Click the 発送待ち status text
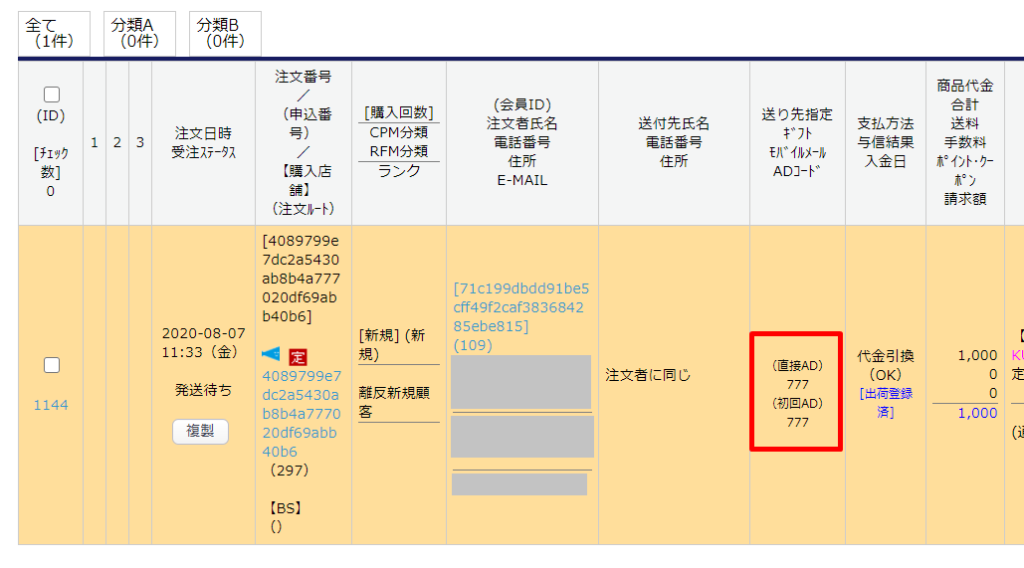 203,390
